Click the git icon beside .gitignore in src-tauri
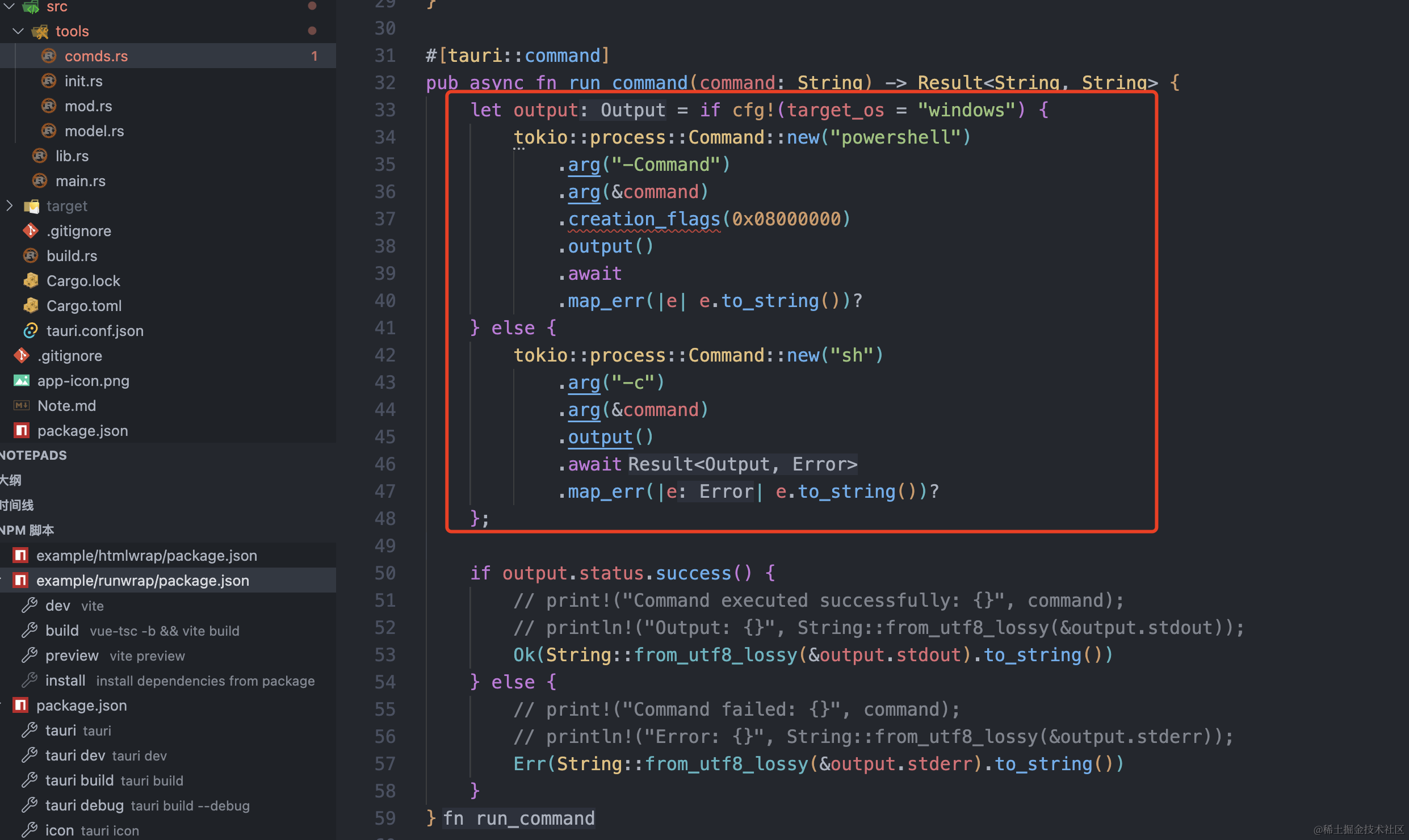 click(x=31, y=230)
